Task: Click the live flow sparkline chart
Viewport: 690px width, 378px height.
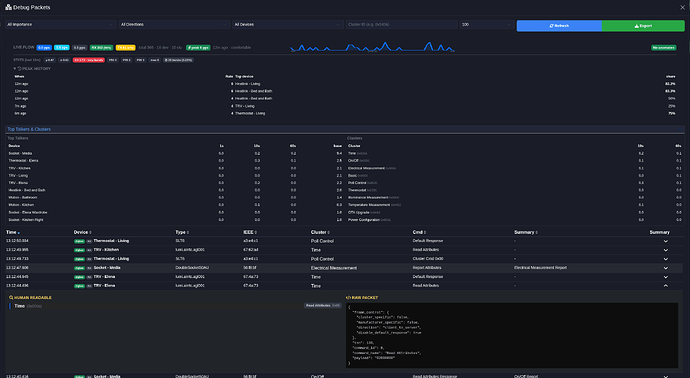Action: coord(372,47)
